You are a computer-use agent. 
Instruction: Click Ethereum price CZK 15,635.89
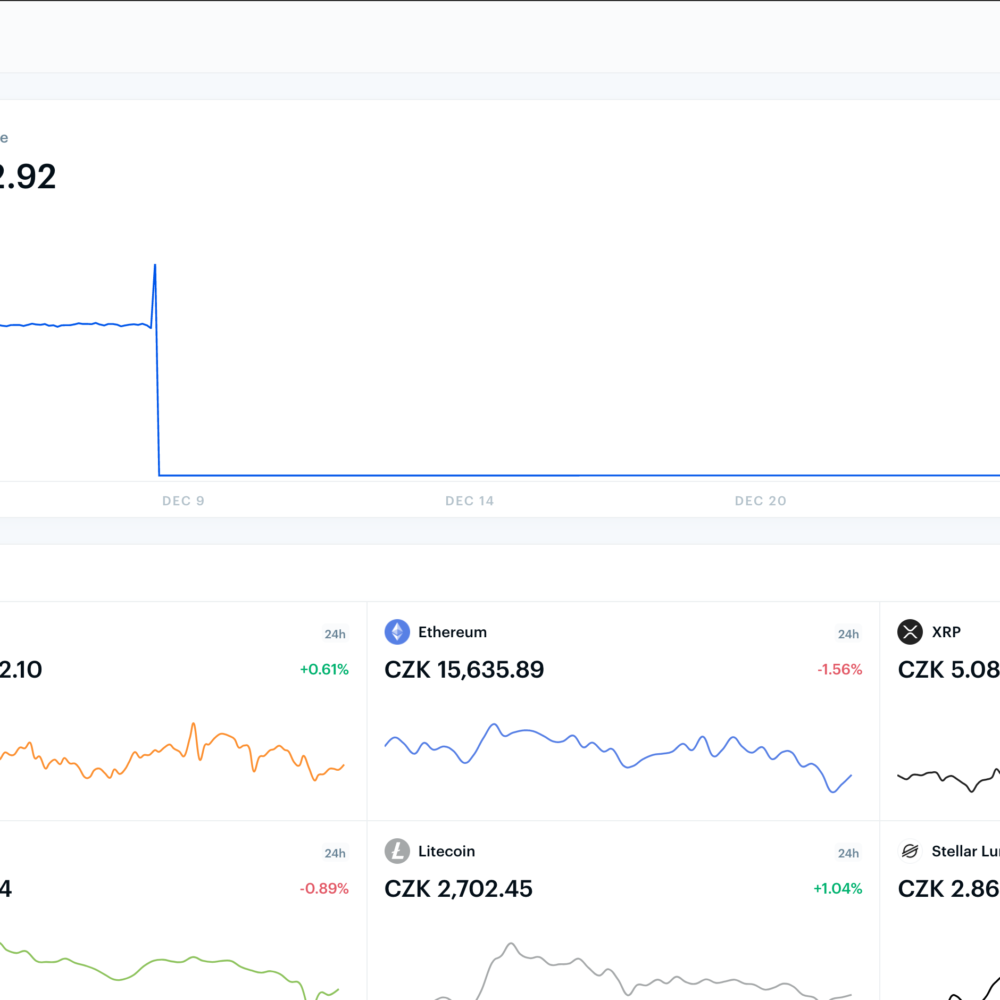coord(464,670)
